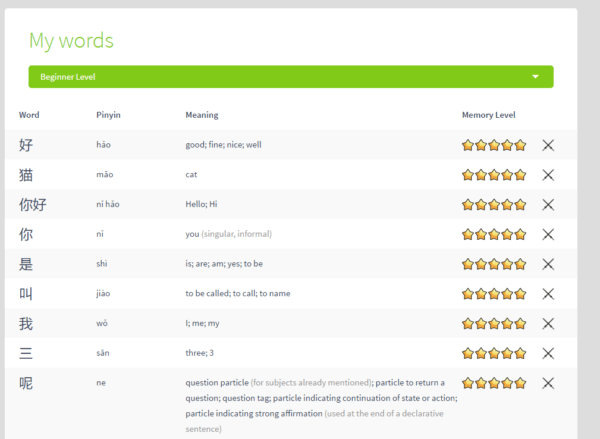This screenshot has width=600, height=439.
Task: Click the white arrow on level selector
Action: point(536,77)
